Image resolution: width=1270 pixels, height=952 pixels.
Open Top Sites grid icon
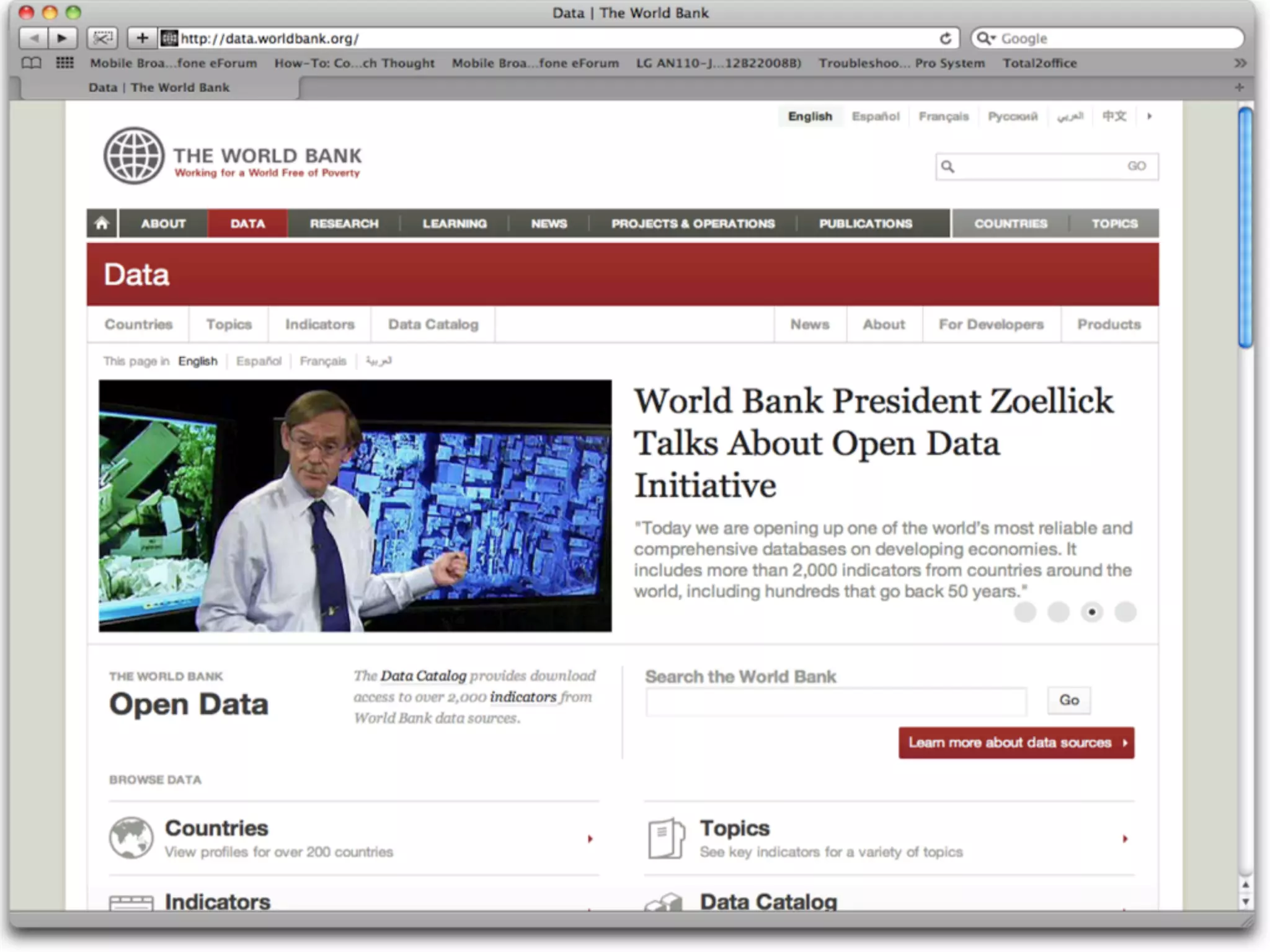[64, 63]
